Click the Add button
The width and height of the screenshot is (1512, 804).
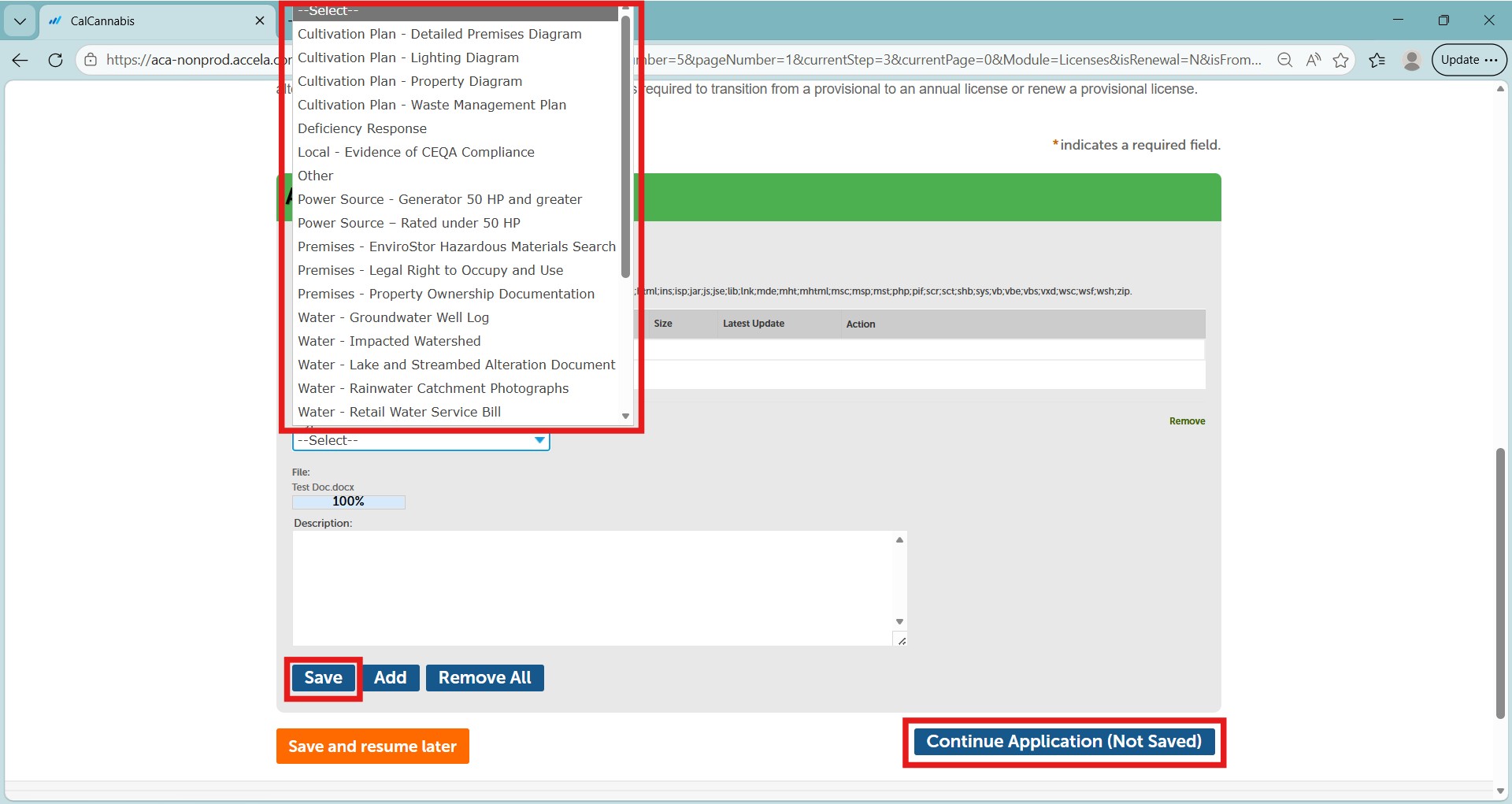(391, 678)
